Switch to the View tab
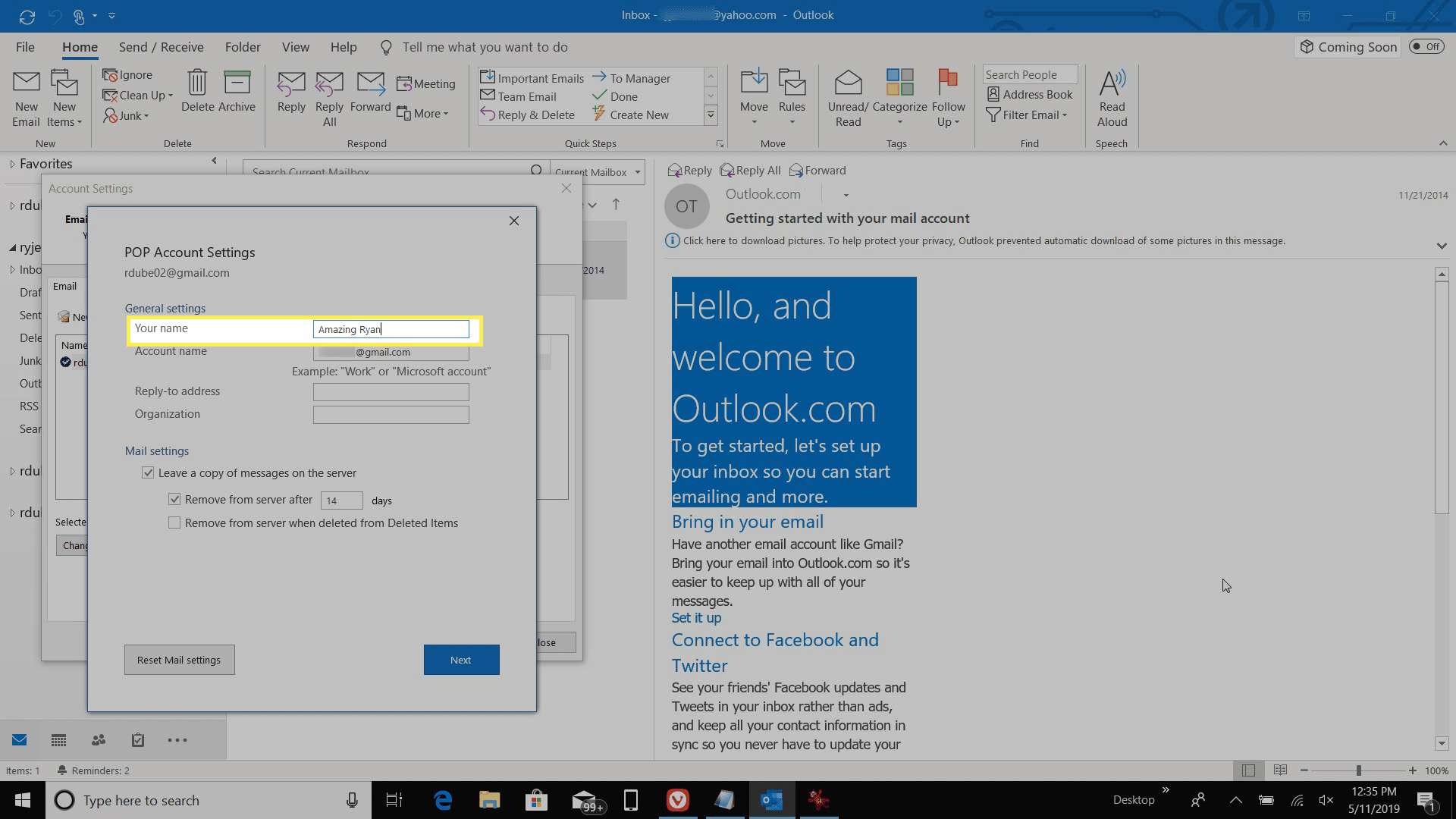This screenshot has width=1456, height=819. (x=296, y=47)
